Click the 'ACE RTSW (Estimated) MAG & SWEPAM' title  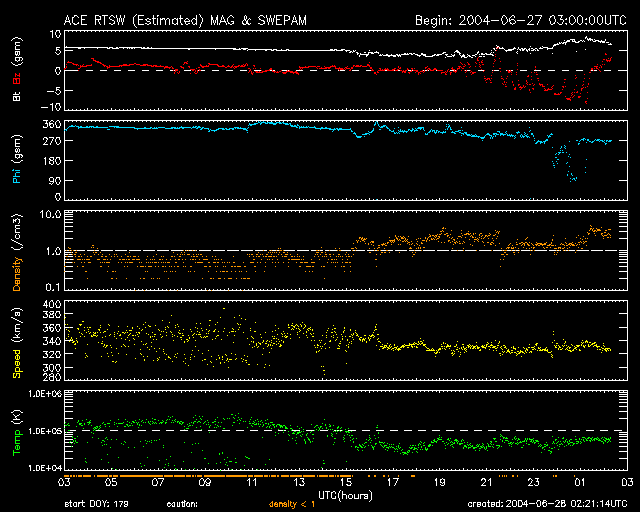click(185, 20)
